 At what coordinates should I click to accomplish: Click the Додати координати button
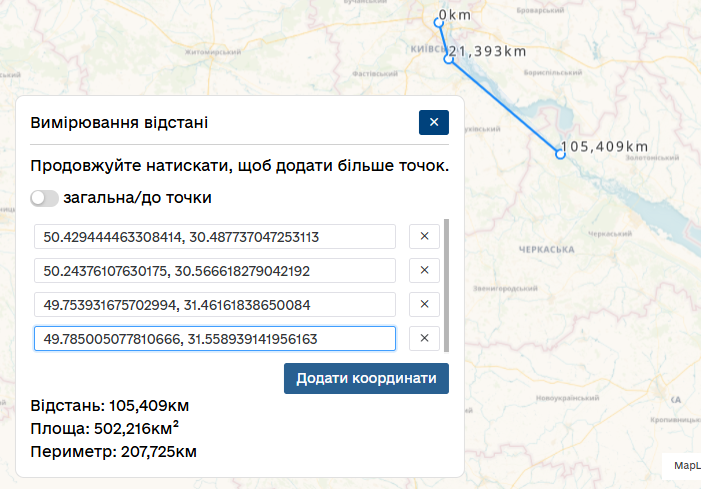(366, 379)
